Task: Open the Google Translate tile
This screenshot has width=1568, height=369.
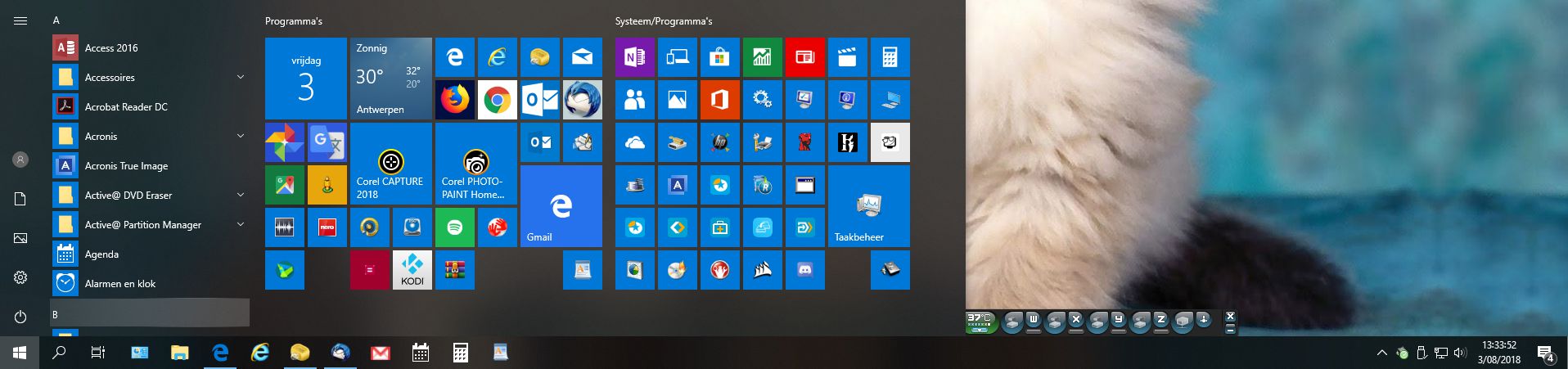Action: 327,142
